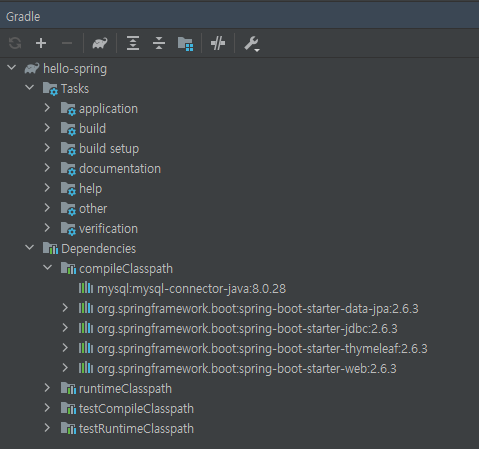Click the testCompileClasspath folder icon
Screen dimensions: 479x449
(x=68, y=409)
